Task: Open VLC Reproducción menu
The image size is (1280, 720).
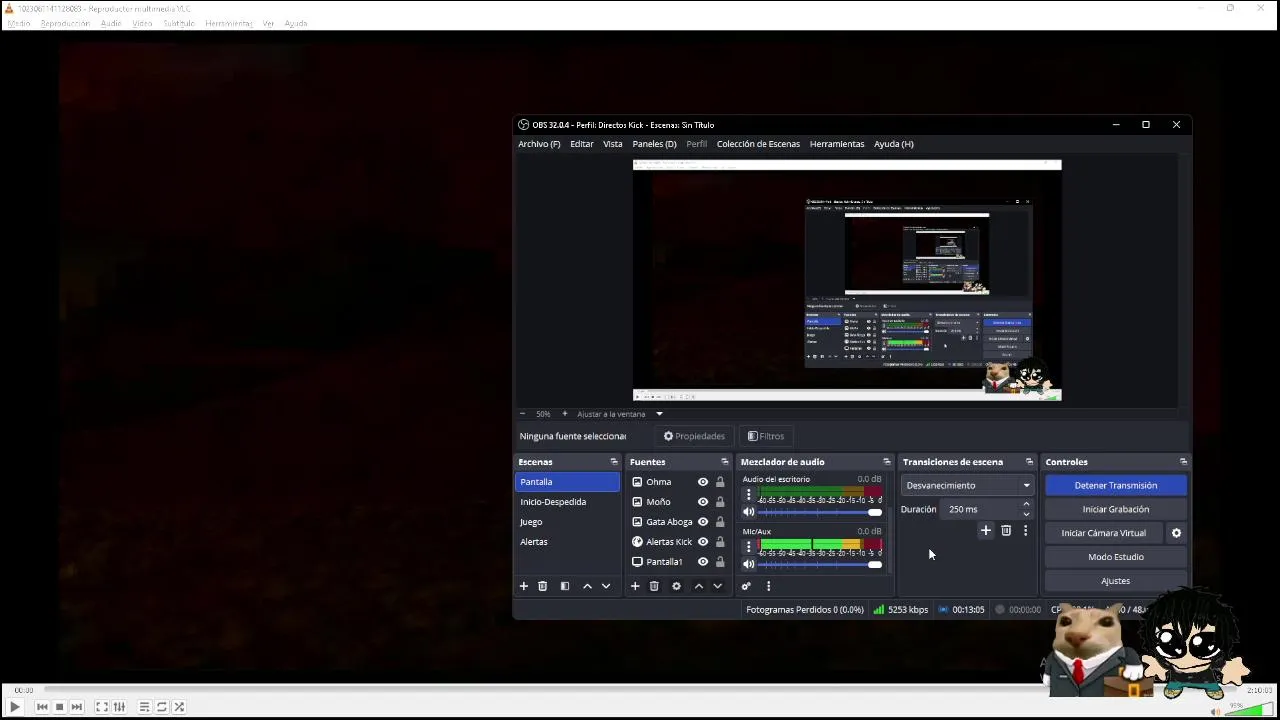Action: click(65, 23)
